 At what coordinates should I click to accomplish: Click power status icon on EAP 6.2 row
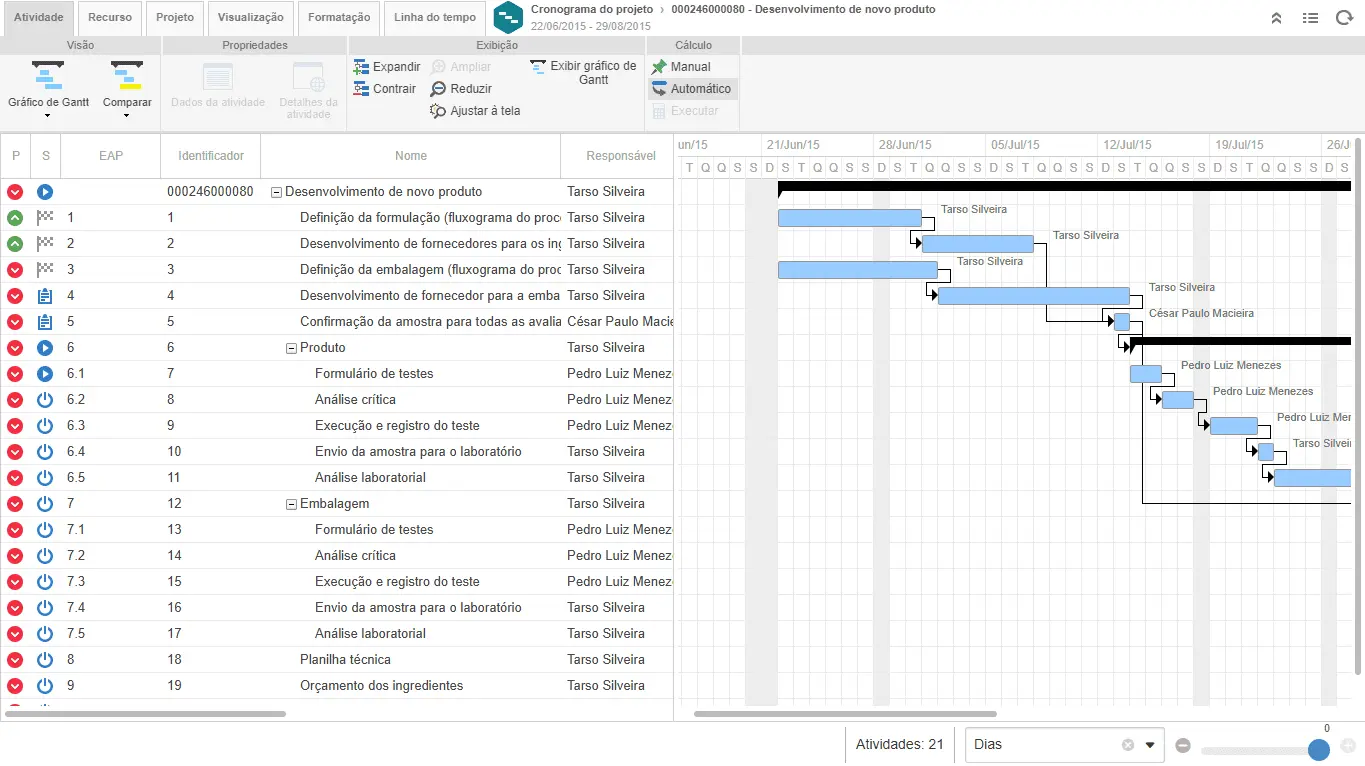pyautogui.click(x=45, y=400)
